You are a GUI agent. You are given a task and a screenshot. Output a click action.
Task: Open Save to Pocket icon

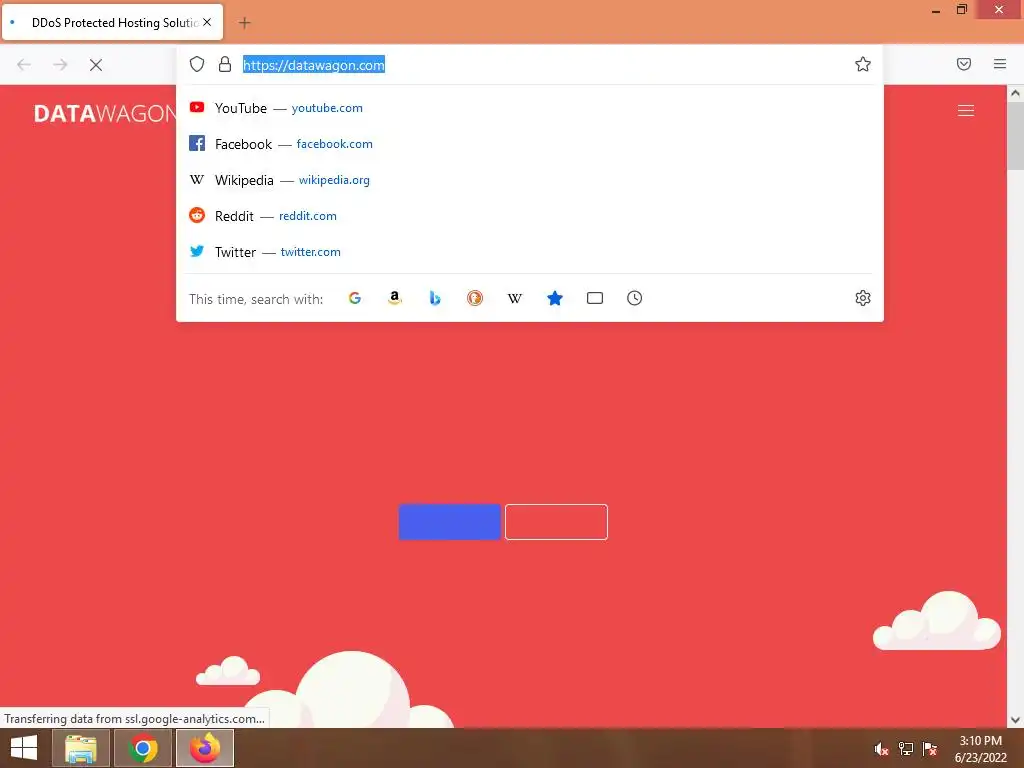click(964, 64)
